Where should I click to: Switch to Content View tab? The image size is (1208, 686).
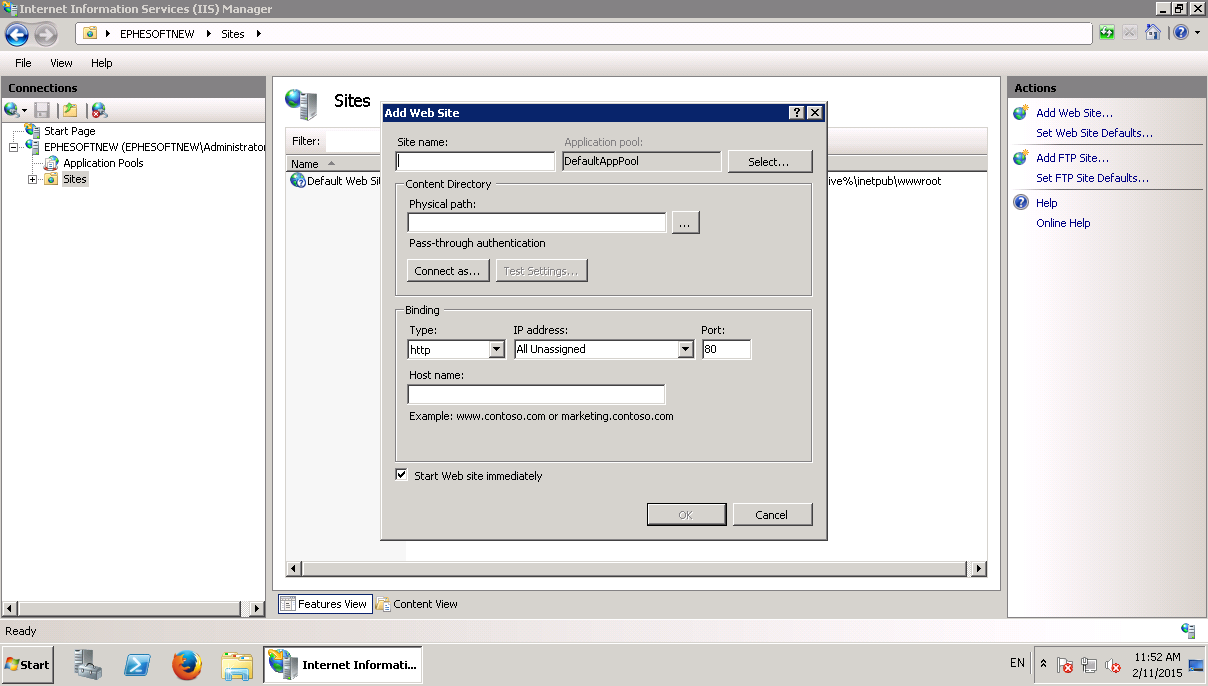[417, 604]
